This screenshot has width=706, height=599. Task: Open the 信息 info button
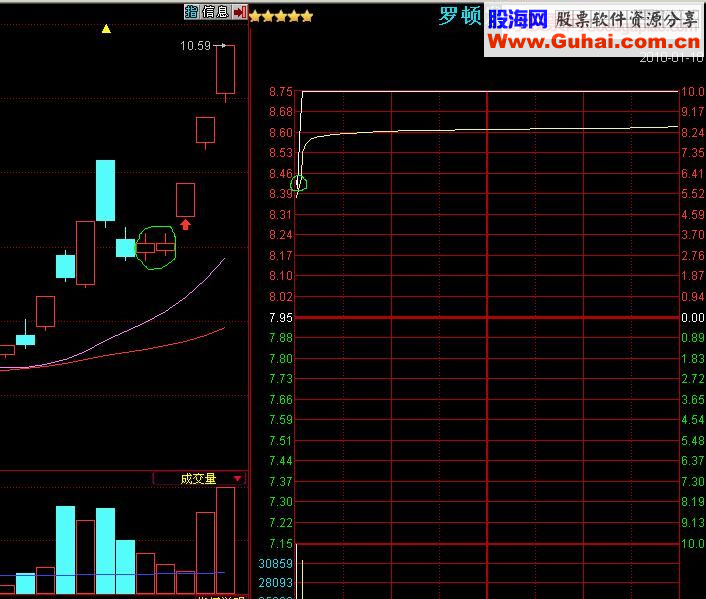point(215,12)
